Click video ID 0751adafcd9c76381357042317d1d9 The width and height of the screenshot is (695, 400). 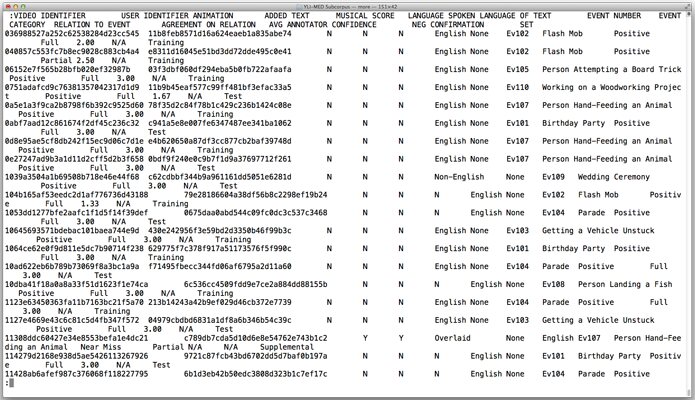click(72, 87)
